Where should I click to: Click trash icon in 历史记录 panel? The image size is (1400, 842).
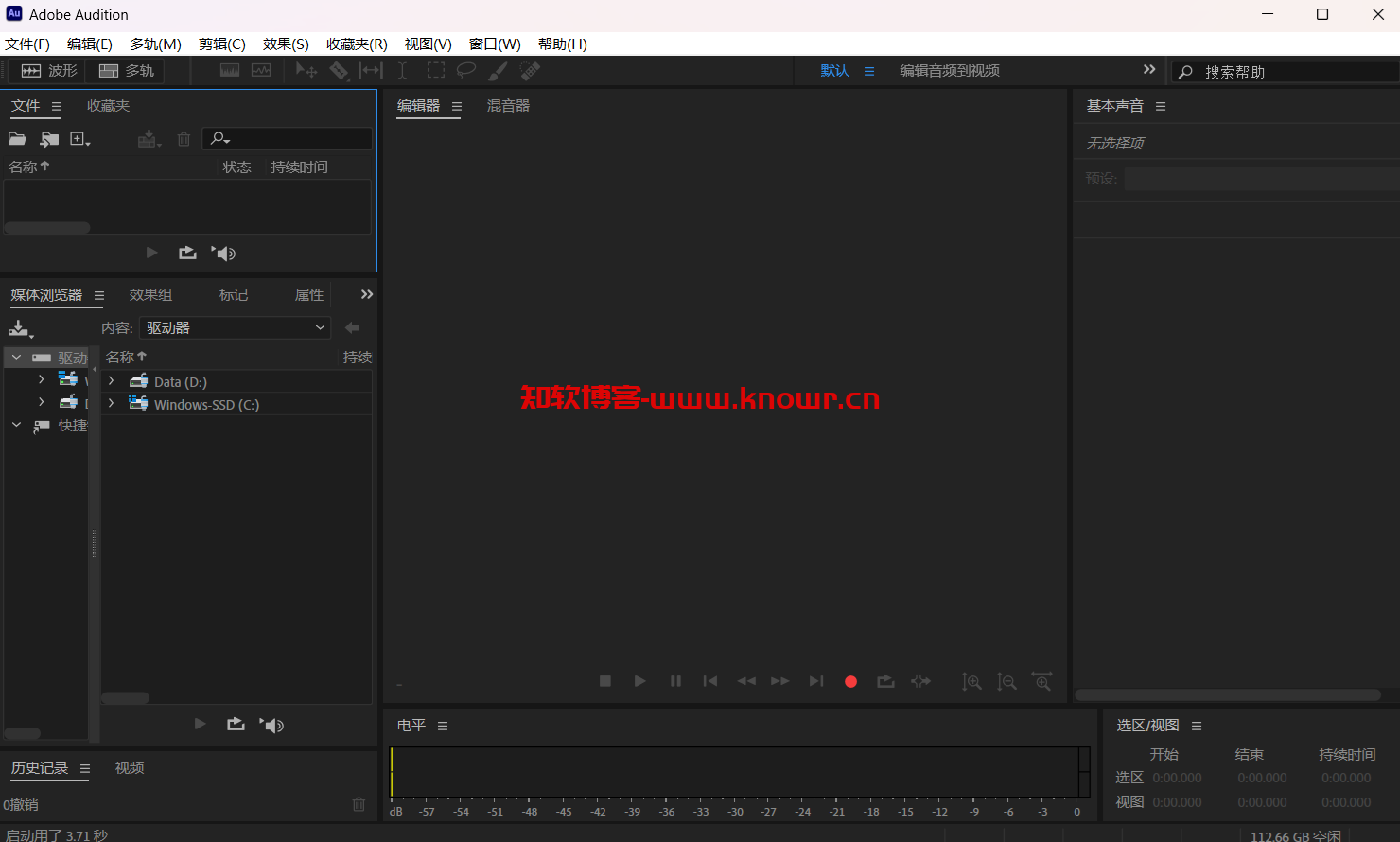(x=359, y=804)
